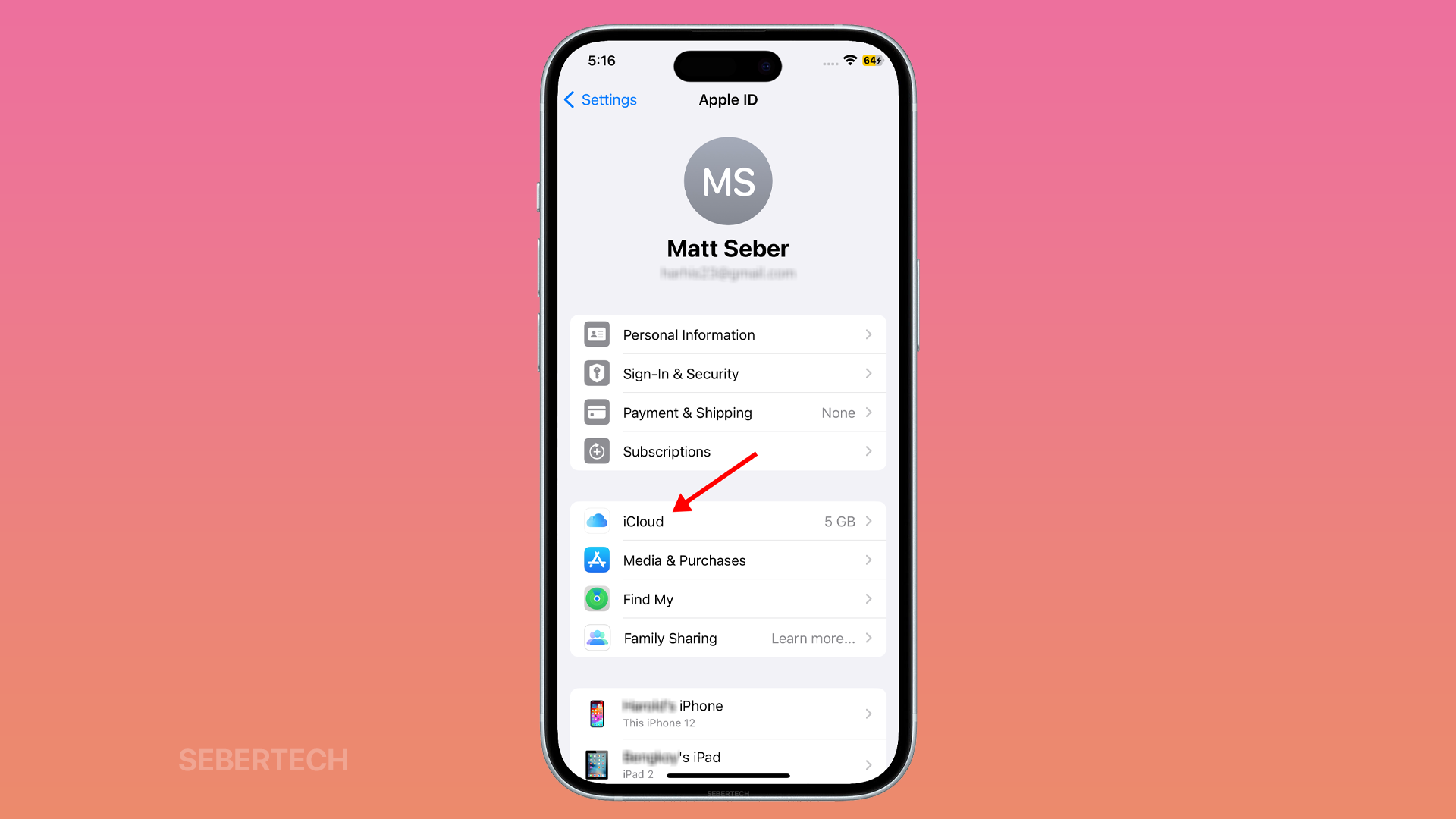
Task: Tap Learn more for Family Sharing
Action: (x=813, y=638)
